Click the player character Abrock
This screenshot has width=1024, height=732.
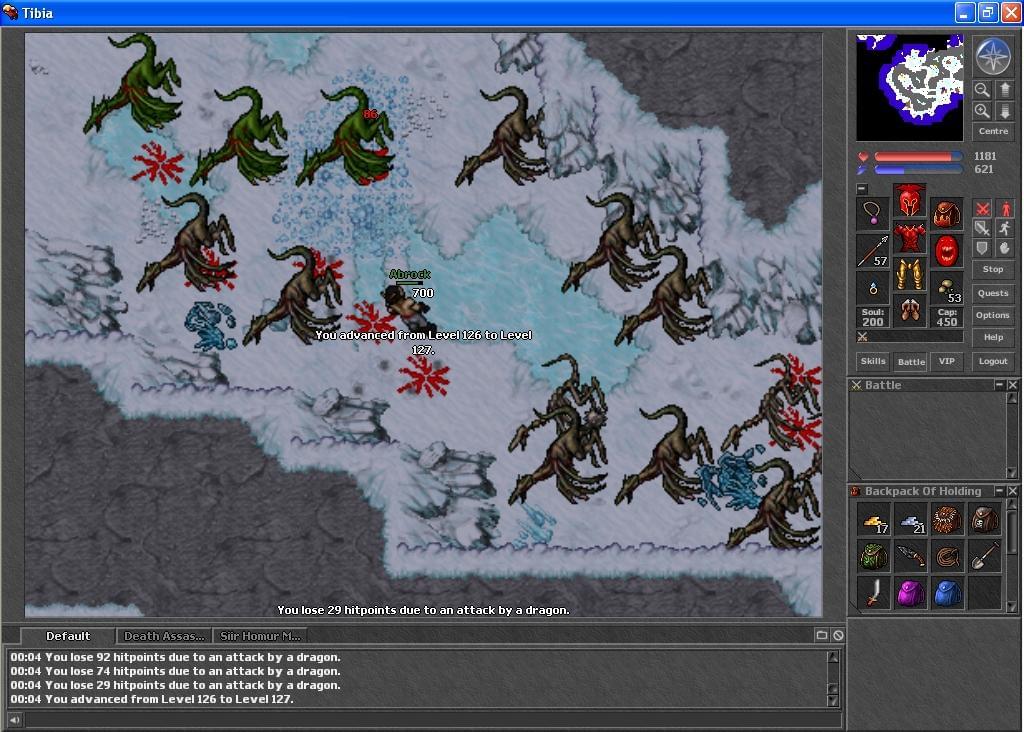[x=408, y=308]
